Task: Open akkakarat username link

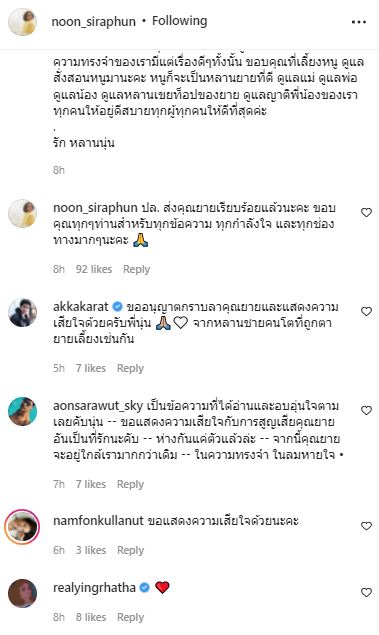Action: 81,307
